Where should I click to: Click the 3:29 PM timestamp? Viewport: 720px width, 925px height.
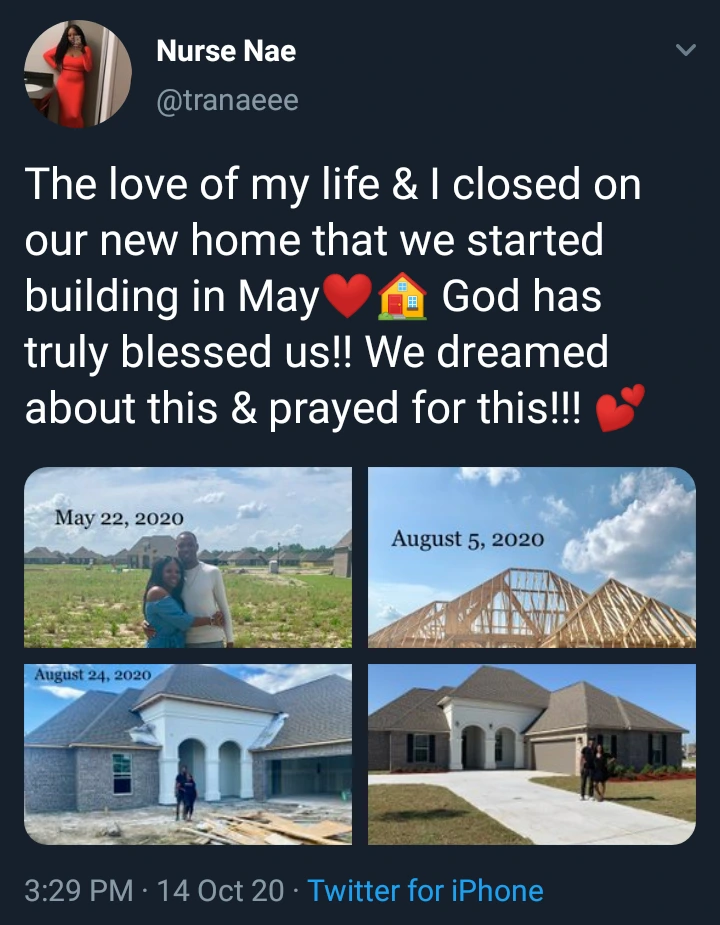[x=79, y=890]
